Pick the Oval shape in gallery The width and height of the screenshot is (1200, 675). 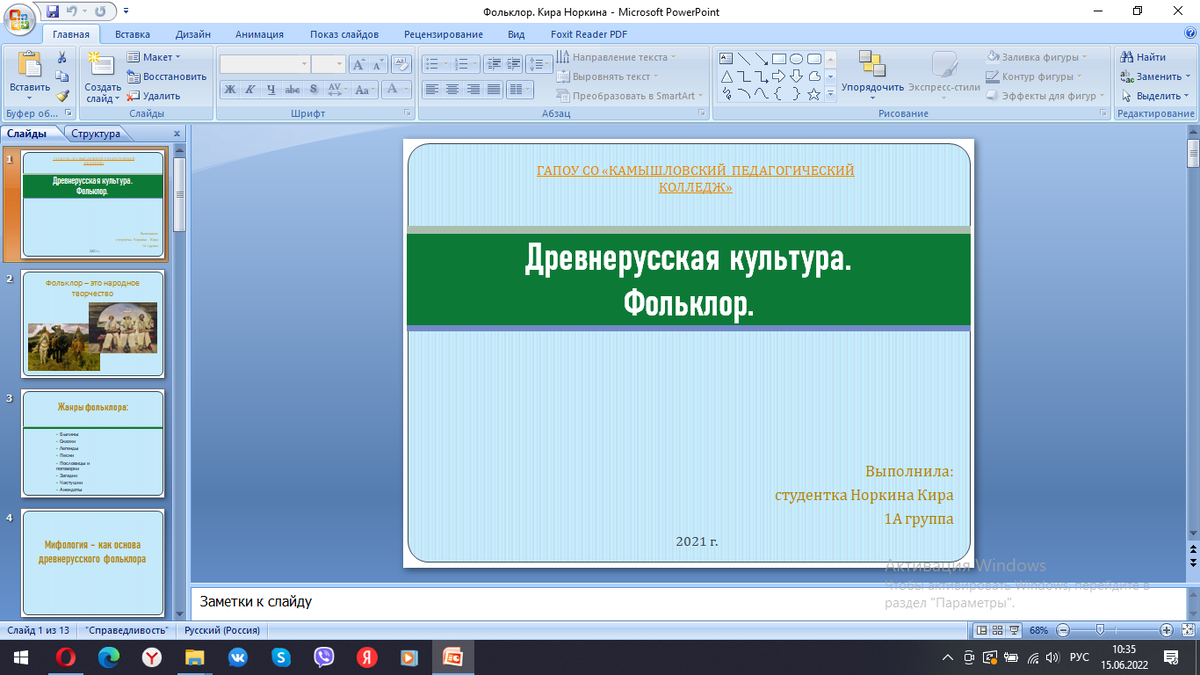pos(797,58)
